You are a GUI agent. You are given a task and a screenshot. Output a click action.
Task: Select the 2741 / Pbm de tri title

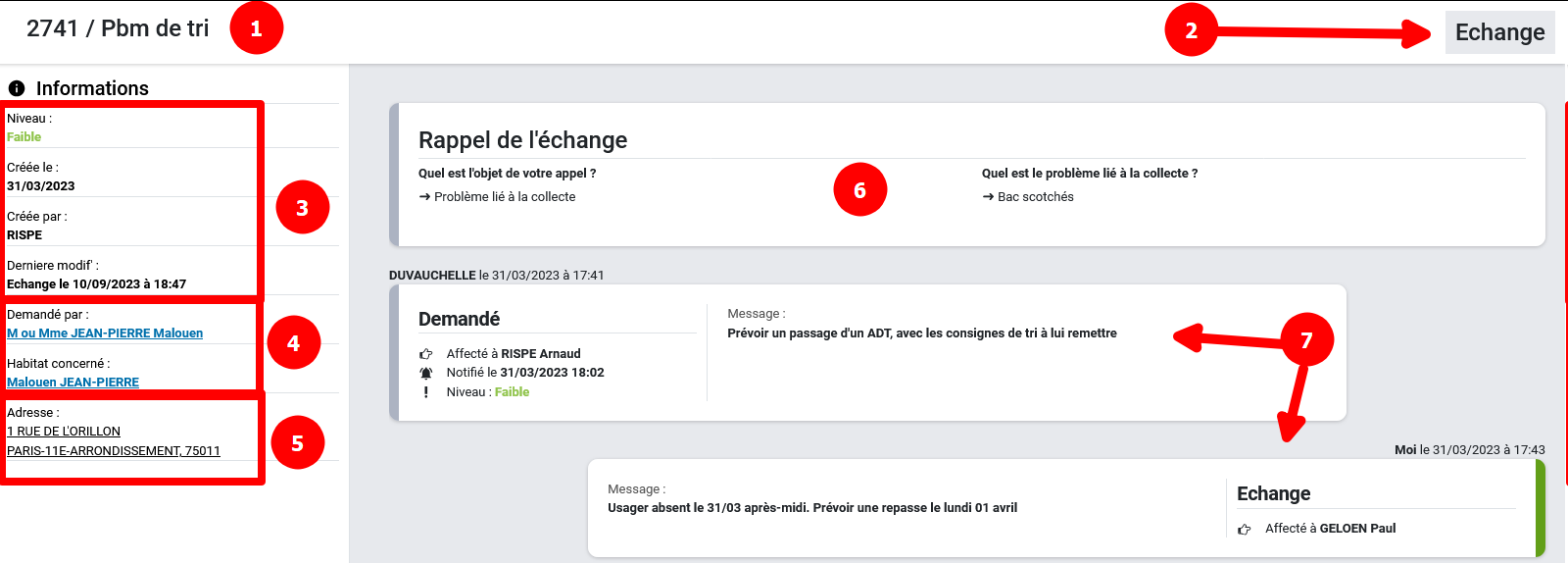pos(118,28)
